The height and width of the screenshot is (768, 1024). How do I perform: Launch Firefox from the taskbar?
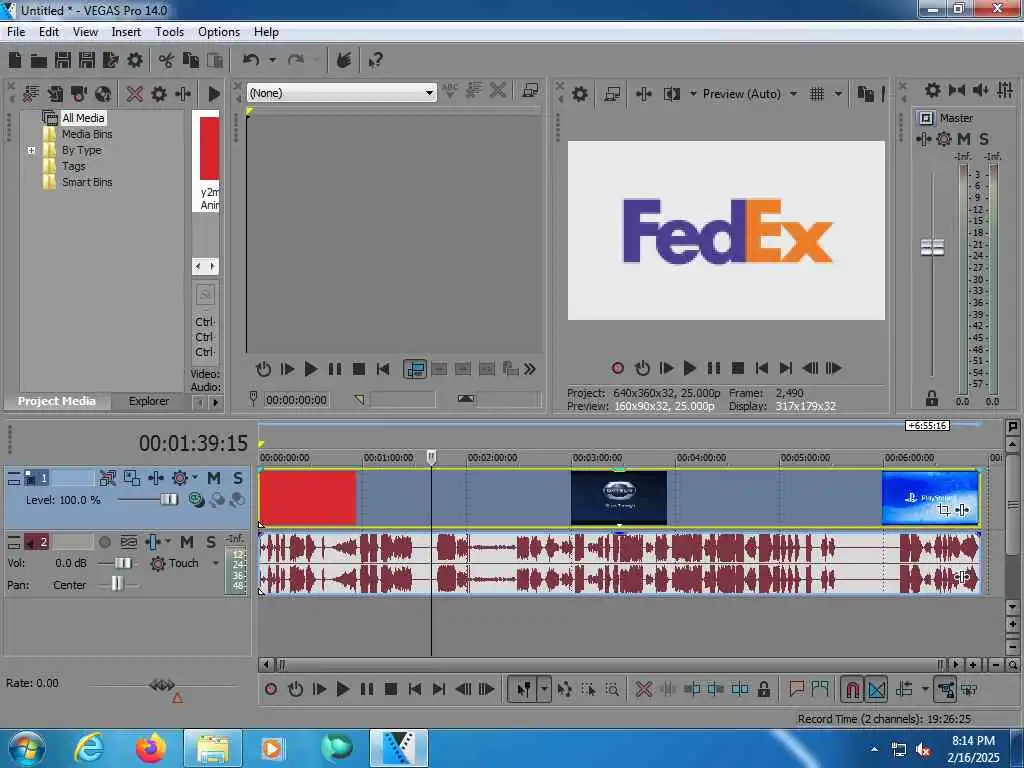(150, 748)
